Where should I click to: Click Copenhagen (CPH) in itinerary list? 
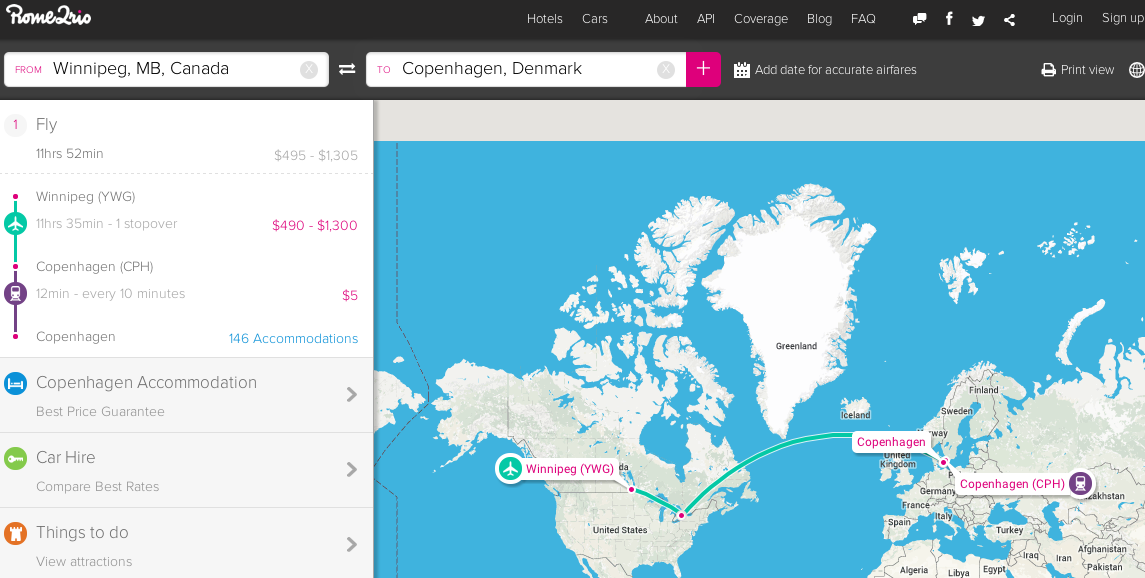[95, 266]
